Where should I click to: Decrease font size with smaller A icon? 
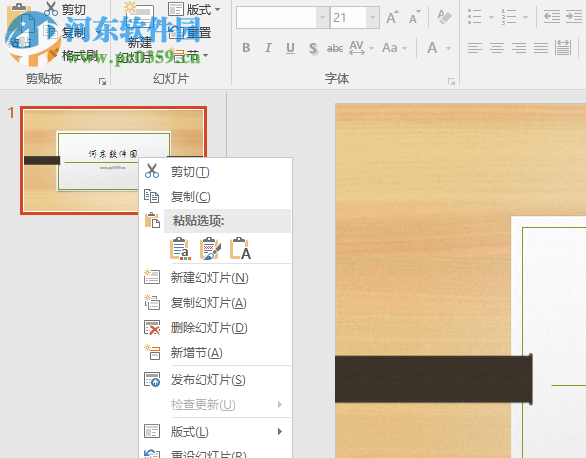coord(414,18)
